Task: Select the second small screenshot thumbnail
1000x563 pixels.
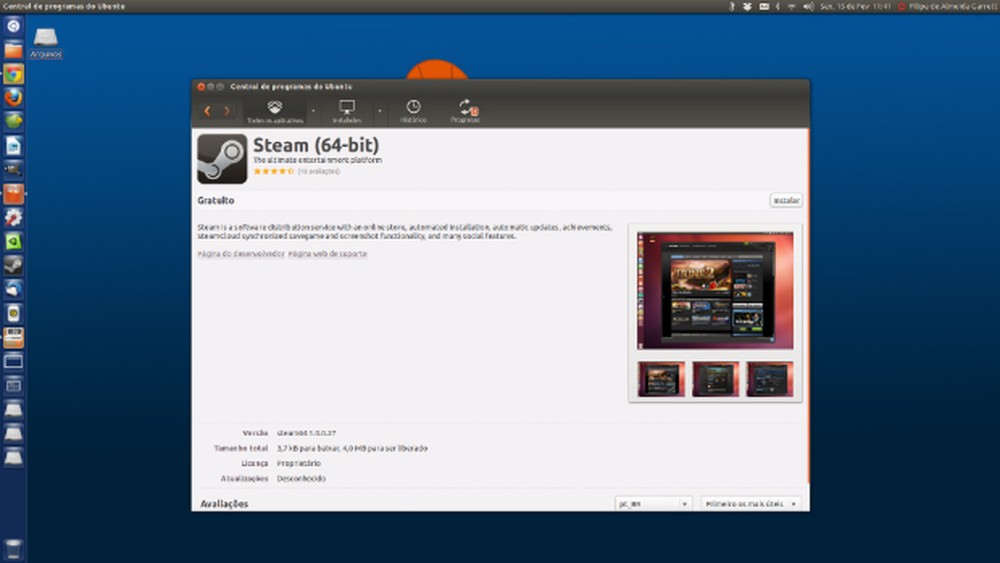Action: (x=716, y=379)
